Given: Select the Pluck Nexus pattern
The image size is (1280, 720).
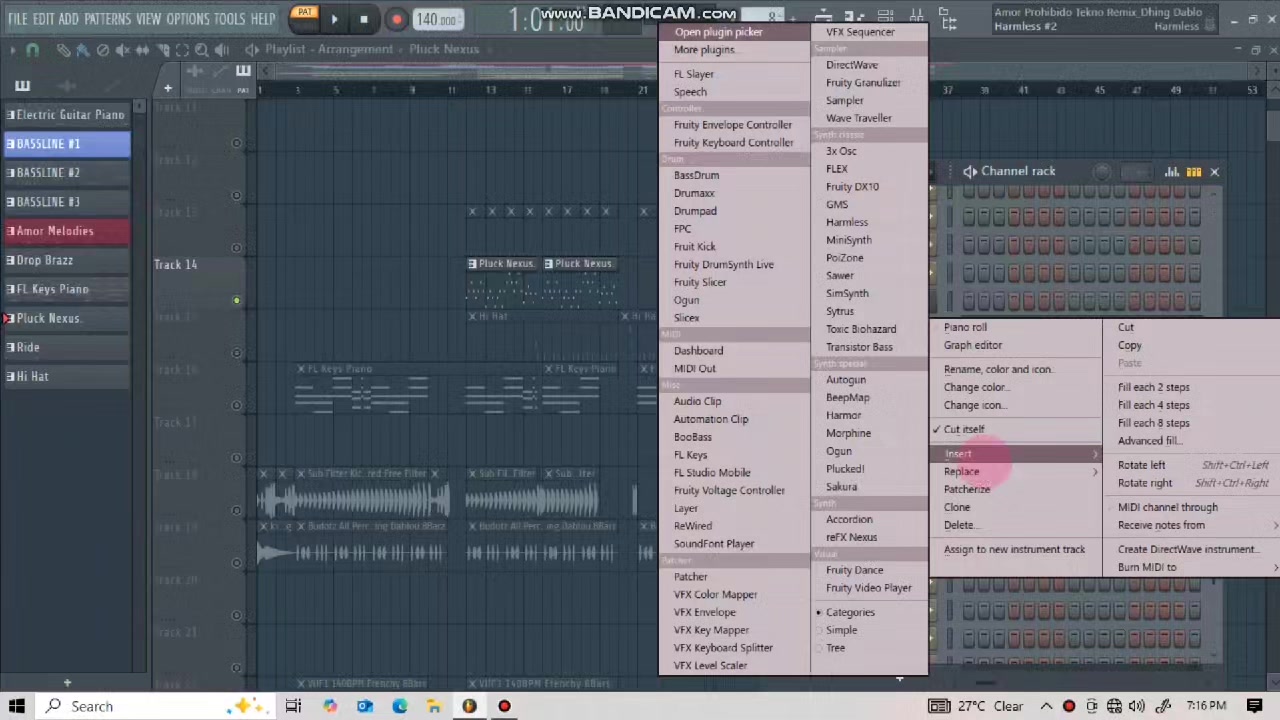Looking at the screenshot, I should [66, 318].
